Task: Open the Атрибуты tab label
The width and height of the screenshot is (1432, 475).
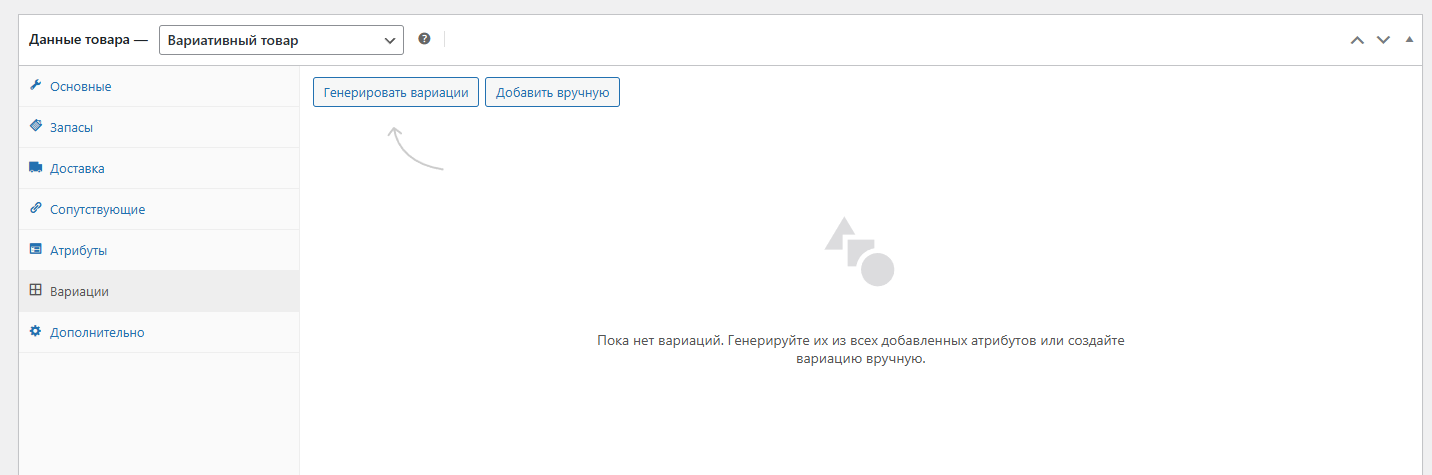Action: coord(78,251)
